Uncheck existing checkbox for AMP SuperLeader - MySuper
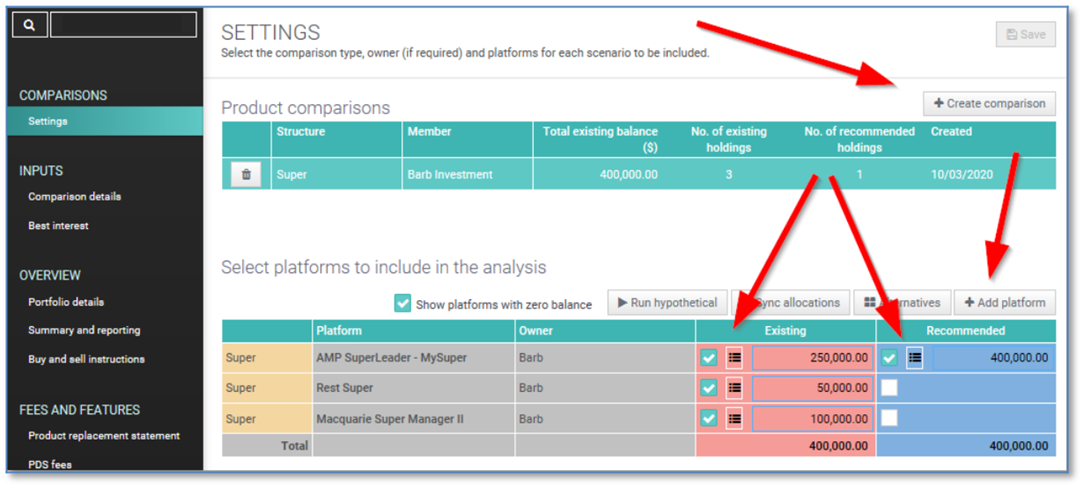Viewport: 1084px width, 488px height. pos(709,358)
